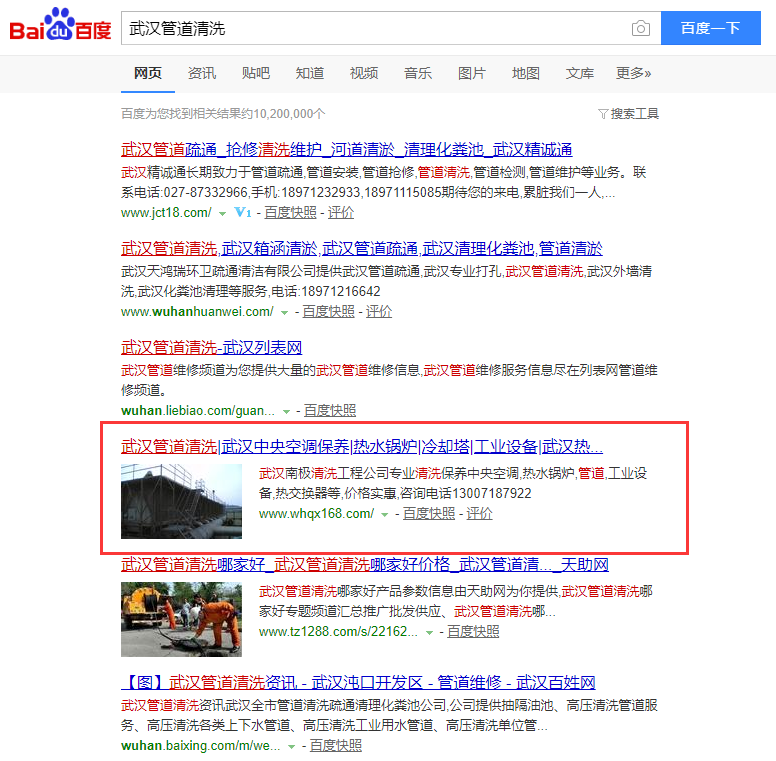Open result 武汉管道清洗哪家好 天助网
The height and width of the screenshot is (761, 776).
pos(365,565)
